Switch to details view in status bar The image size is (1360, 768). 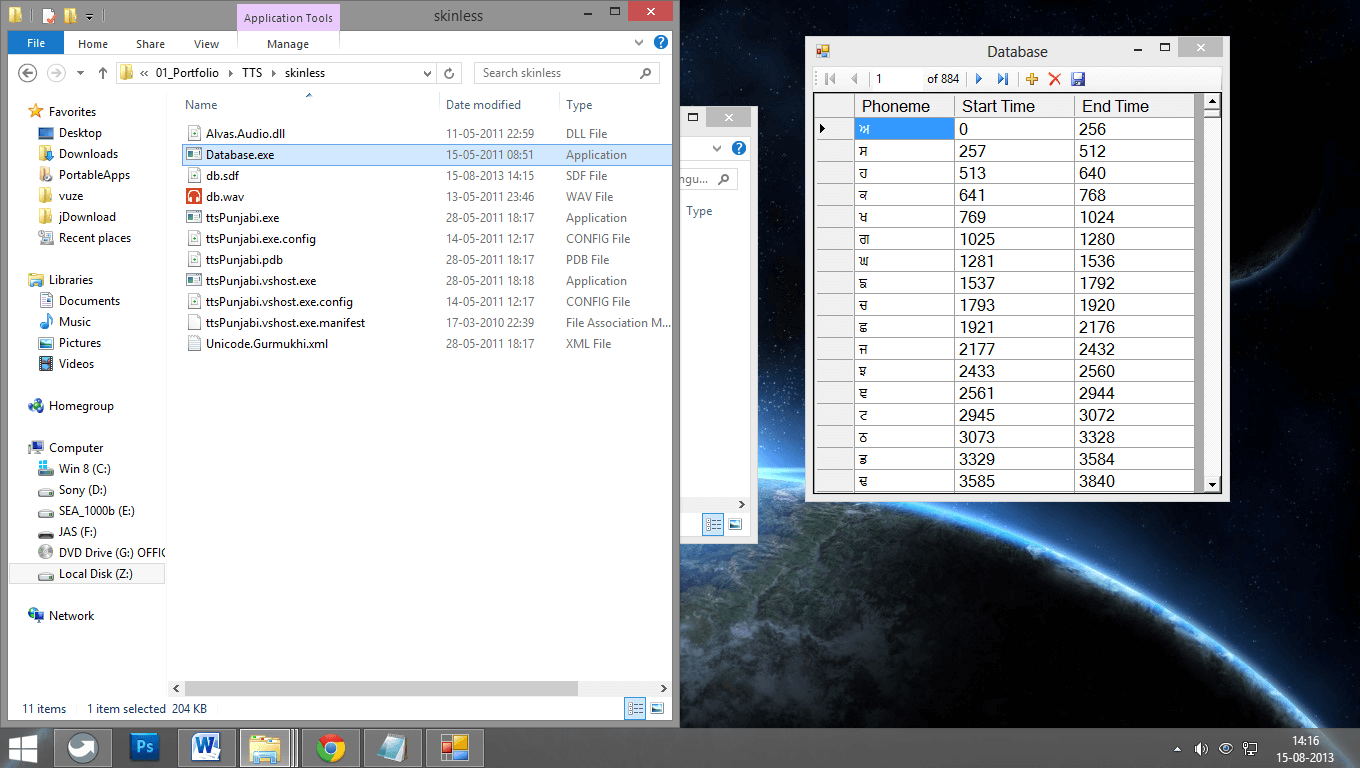tap(635, 708)
